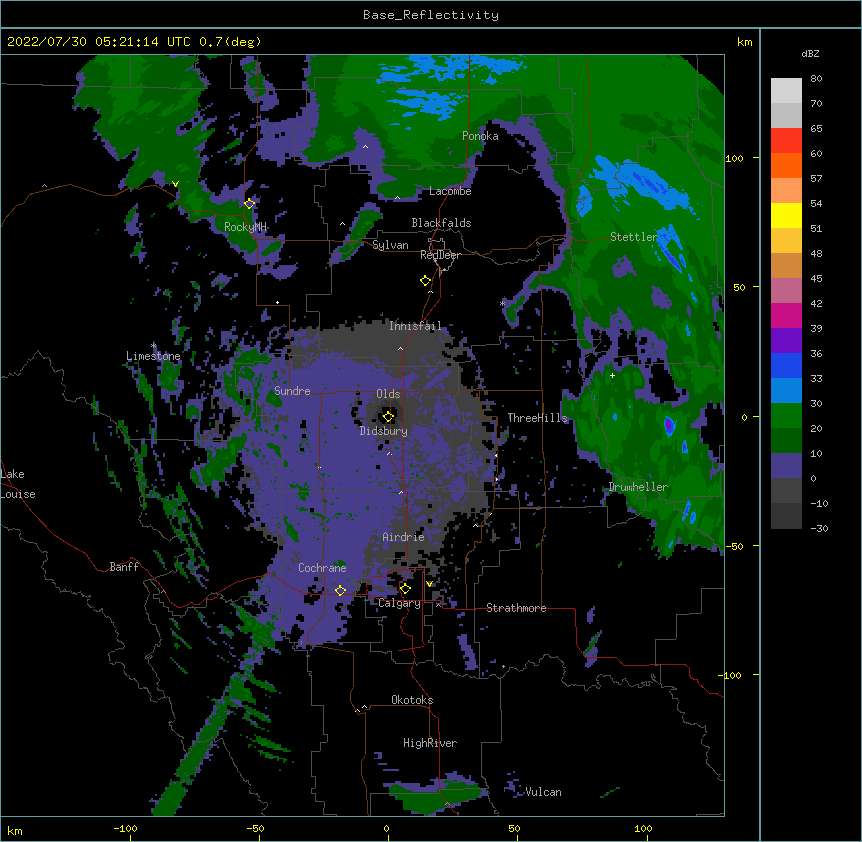
Task: Click the Vulcan label
Action: pyautogui.click(x=543, y=792)
